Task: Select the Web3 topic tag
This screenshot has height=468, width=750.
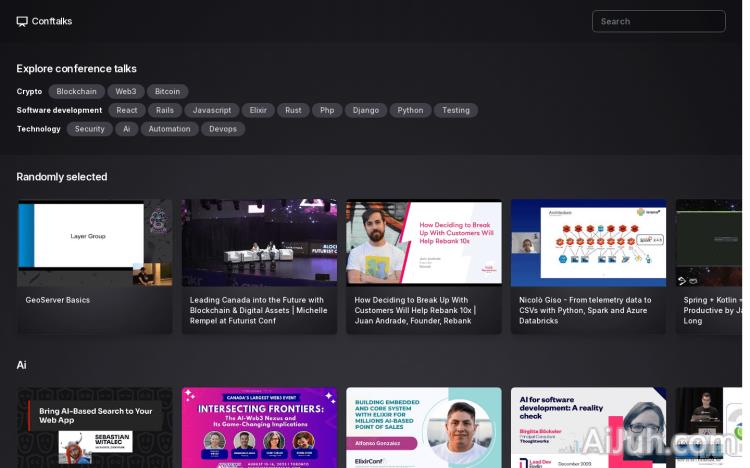Action: (125, 91)
